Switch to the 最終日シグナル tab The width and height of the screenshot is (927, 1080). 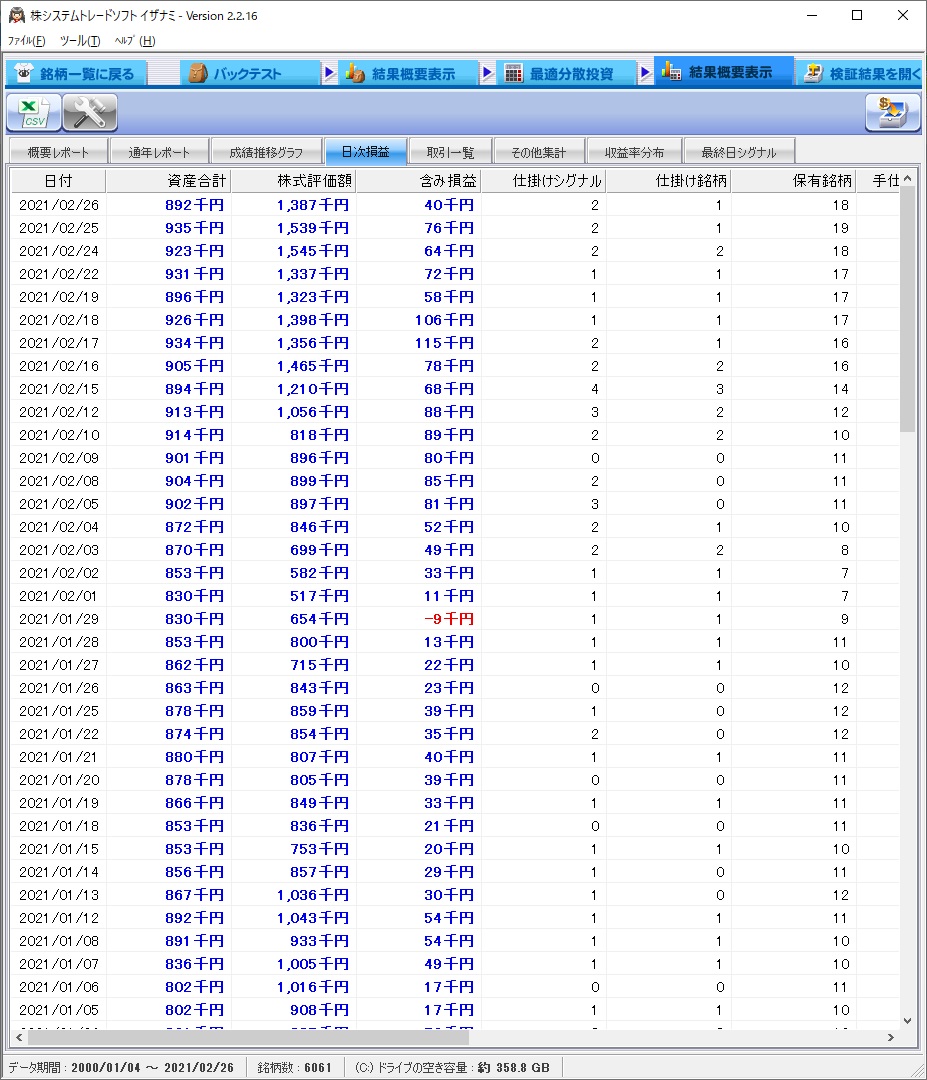click(x=738, y=152)
